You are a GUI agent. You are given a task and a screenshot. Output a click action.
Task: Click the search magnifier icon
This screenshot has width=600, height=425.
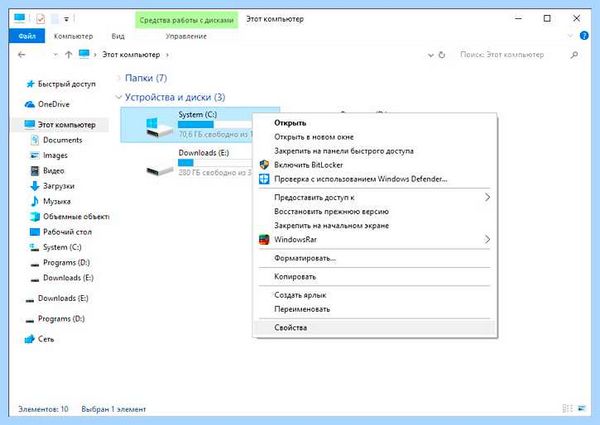(x=574, y=55)
